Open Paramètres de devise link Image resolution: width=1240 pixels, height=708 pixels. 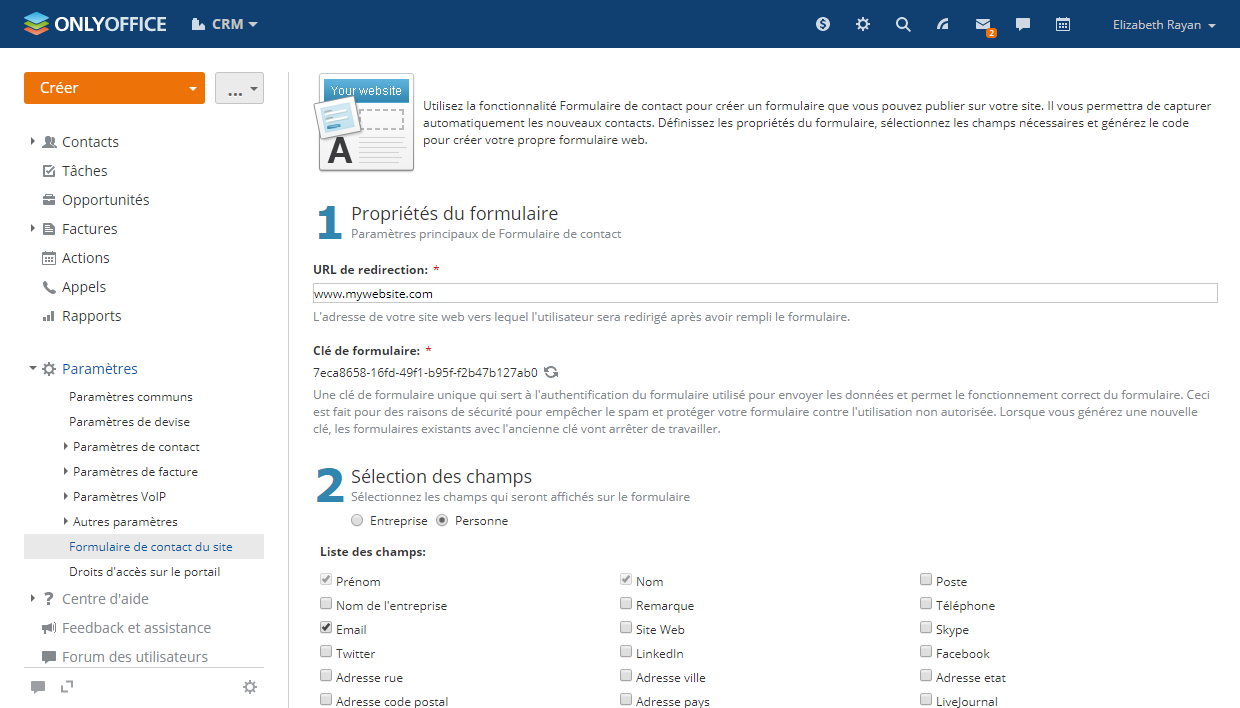[129, 422]
